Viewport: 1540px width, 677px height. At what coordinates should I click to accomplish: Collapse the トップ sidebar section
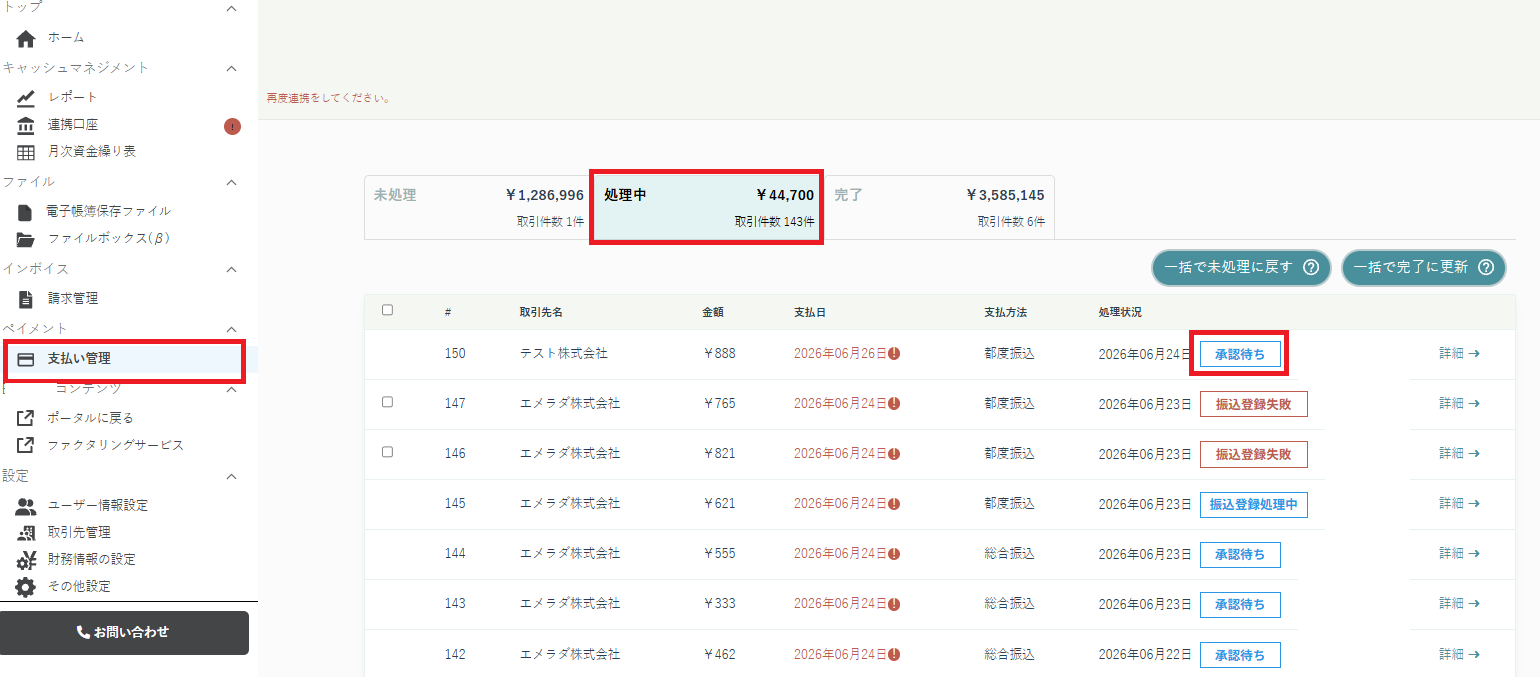(x=231, y=8)
